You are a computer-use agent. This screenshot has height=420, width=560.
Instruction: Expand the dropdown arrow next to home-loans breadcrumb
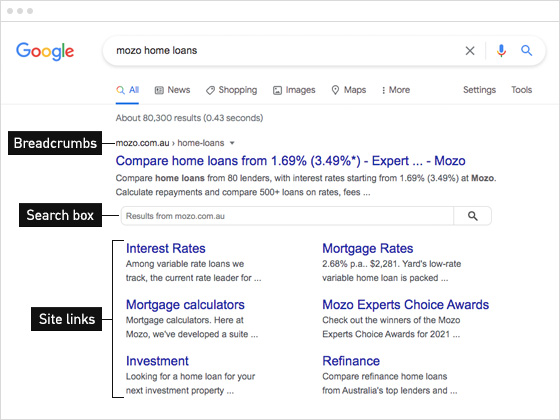[232, 143]
